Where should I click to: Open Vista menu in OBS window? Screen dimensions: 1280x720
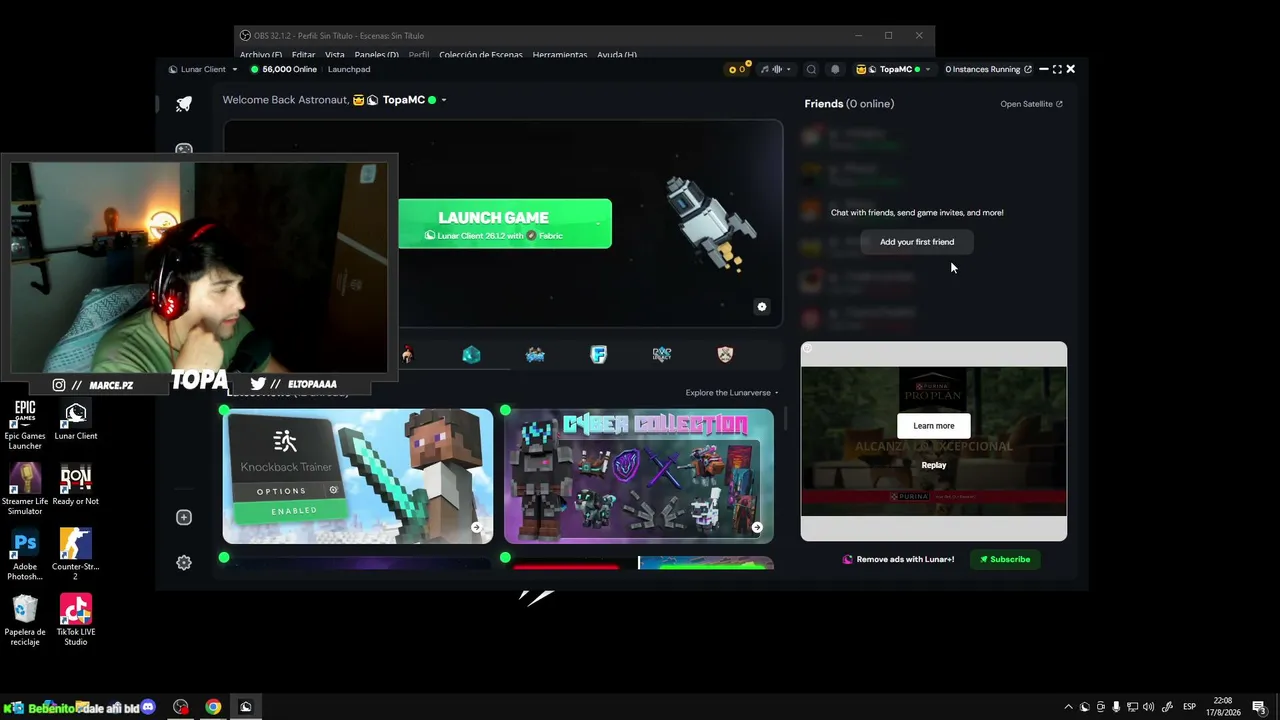(335, 55)
